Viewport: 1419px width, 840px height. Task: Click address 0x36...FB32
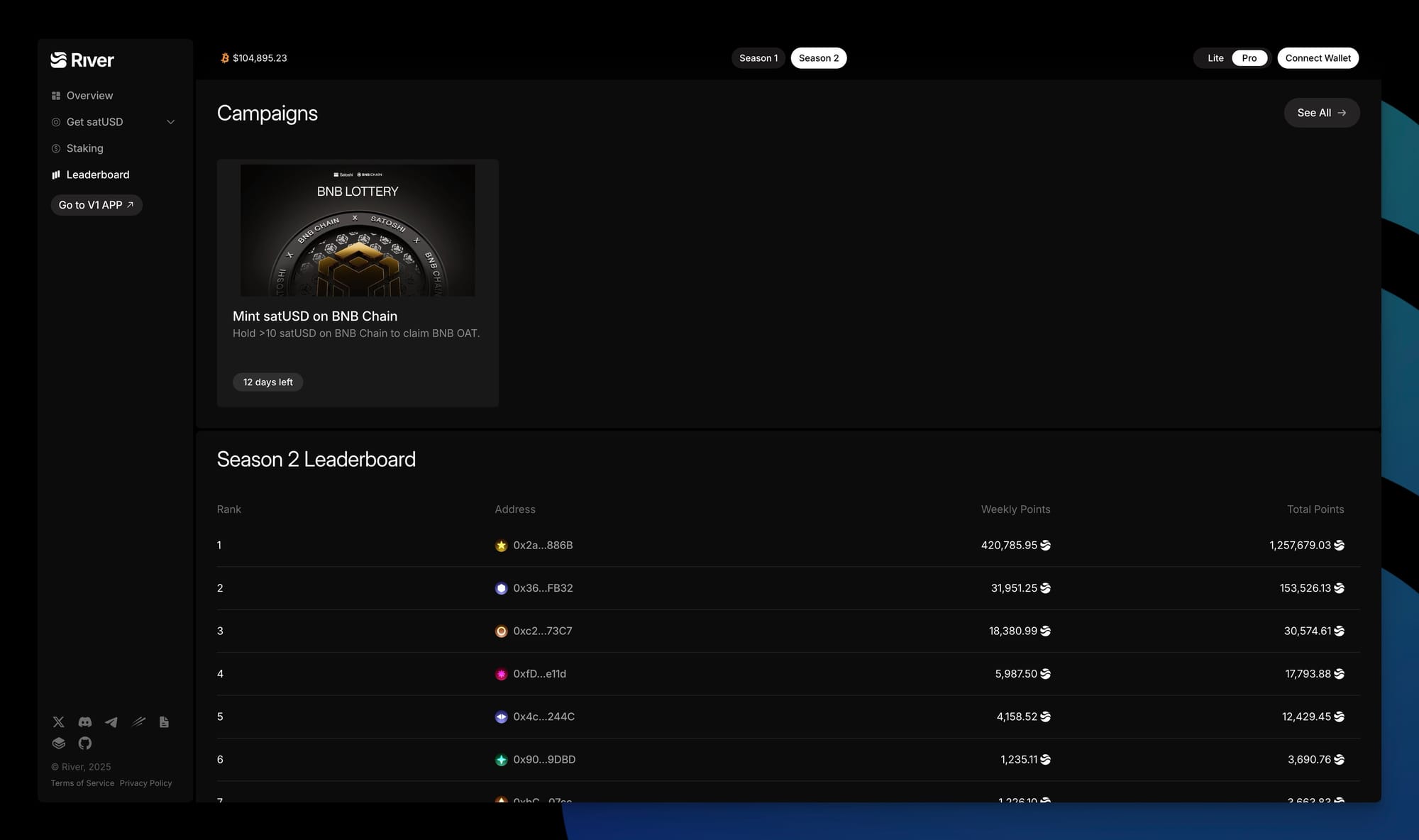(x=543, y=588)
